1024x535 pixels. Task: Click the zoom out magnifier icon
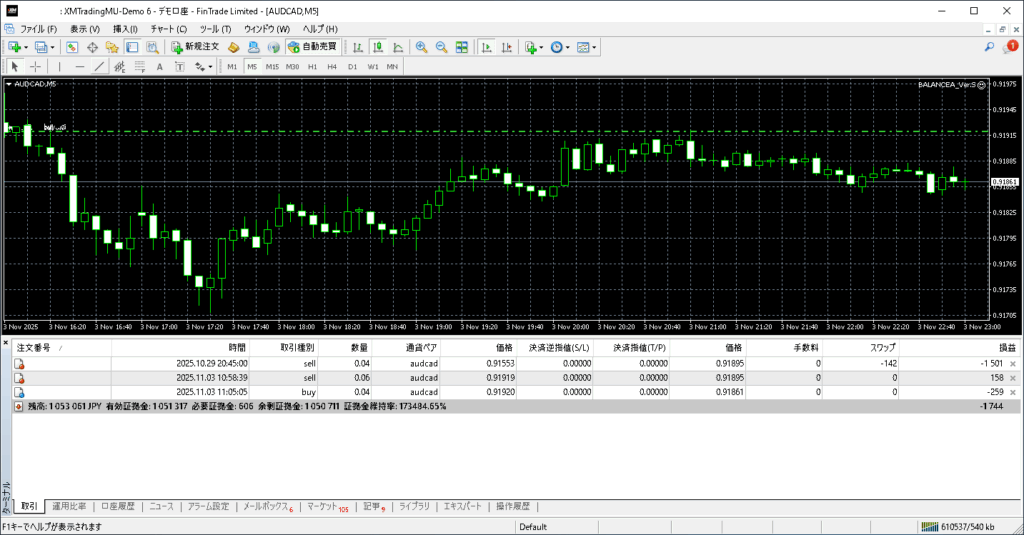pos(441,47)
